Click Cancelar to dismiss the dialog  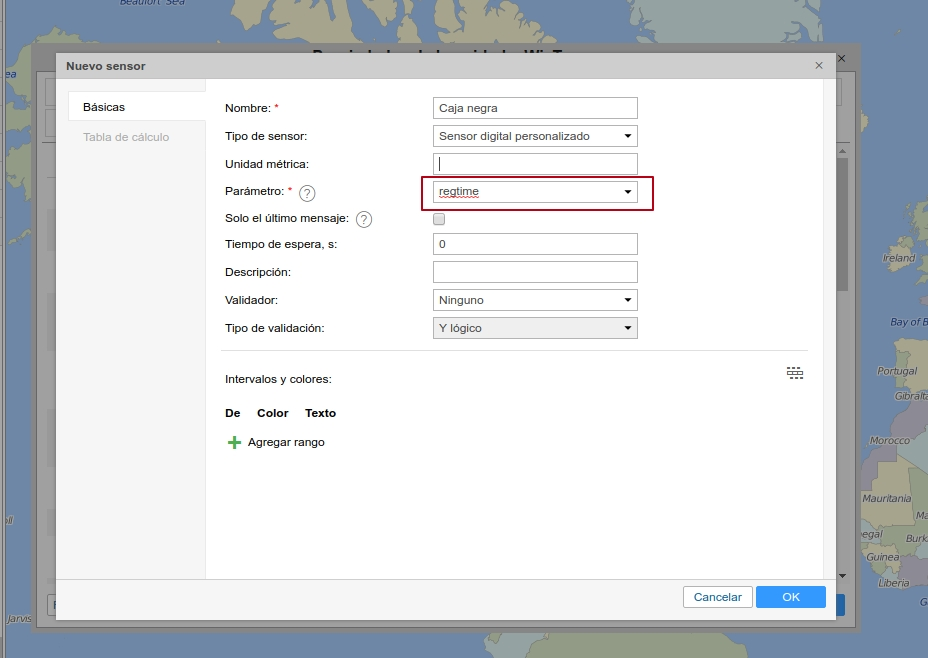pyautogui.click(x=717, y=596)
